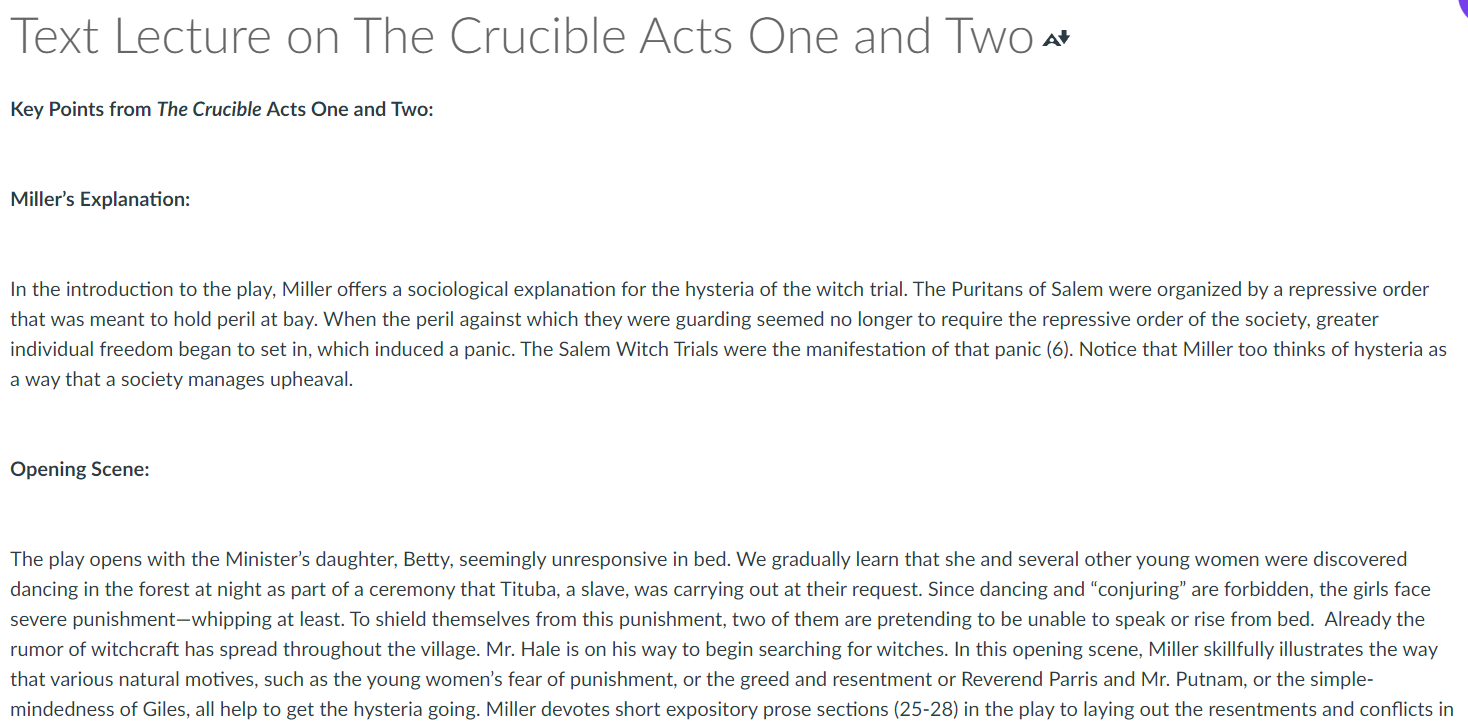Select the 'Miller's Explanation:' heading
The width and height of the screenshot is (1468, 728).
pos(100,199)
